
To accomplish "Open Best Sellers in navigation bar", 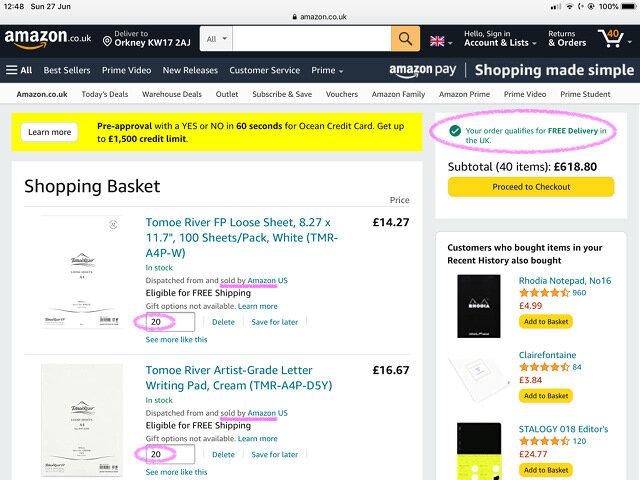I will click(x=69, y=70).
